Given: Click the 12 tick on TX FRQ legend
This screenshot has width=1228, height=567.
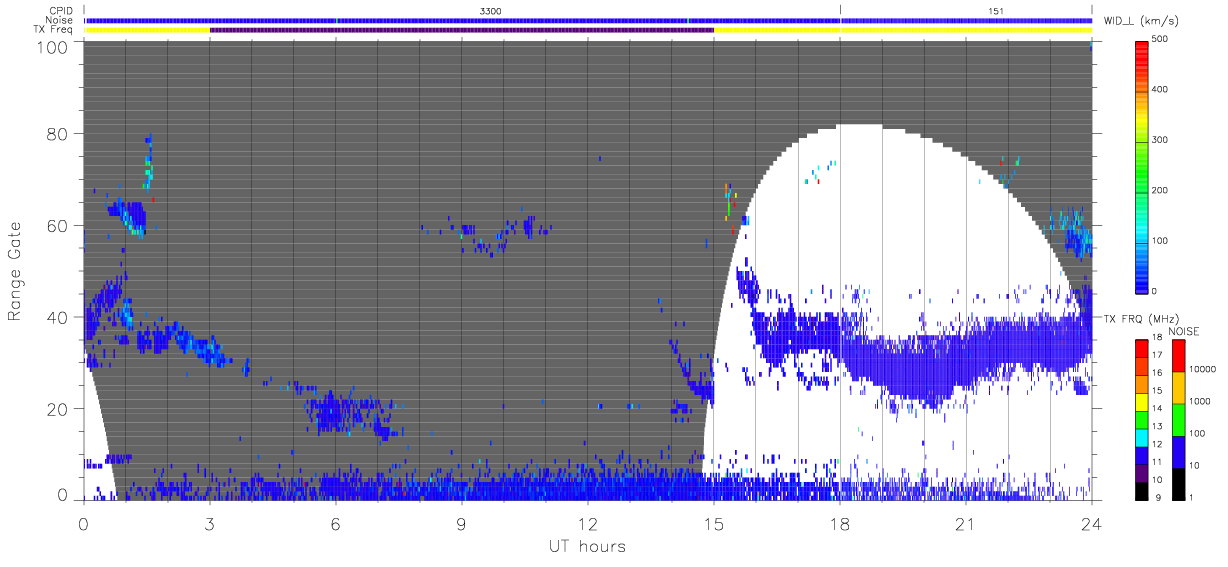Looking at the screenshot, I should click(1157, 443).
